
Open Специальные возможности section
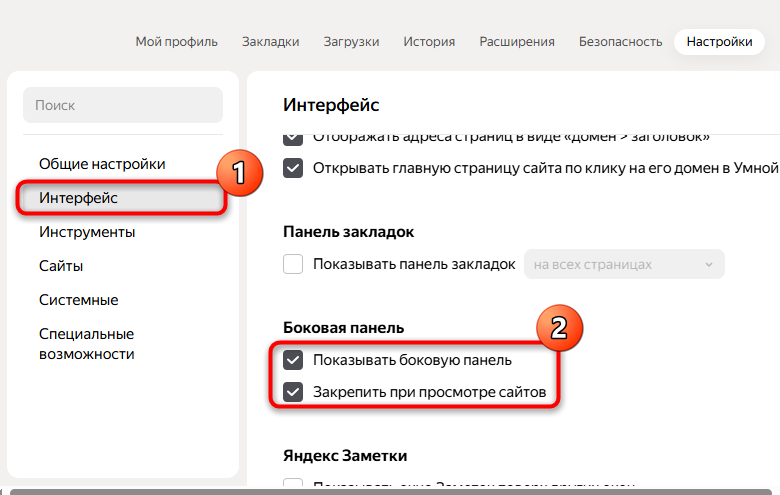tap(87, 344)
